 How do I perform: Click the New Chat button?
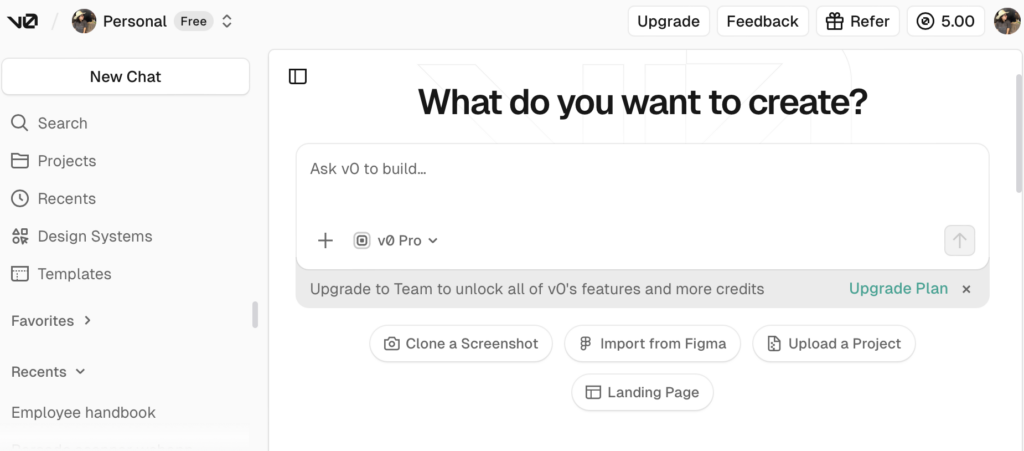point(125,77)
